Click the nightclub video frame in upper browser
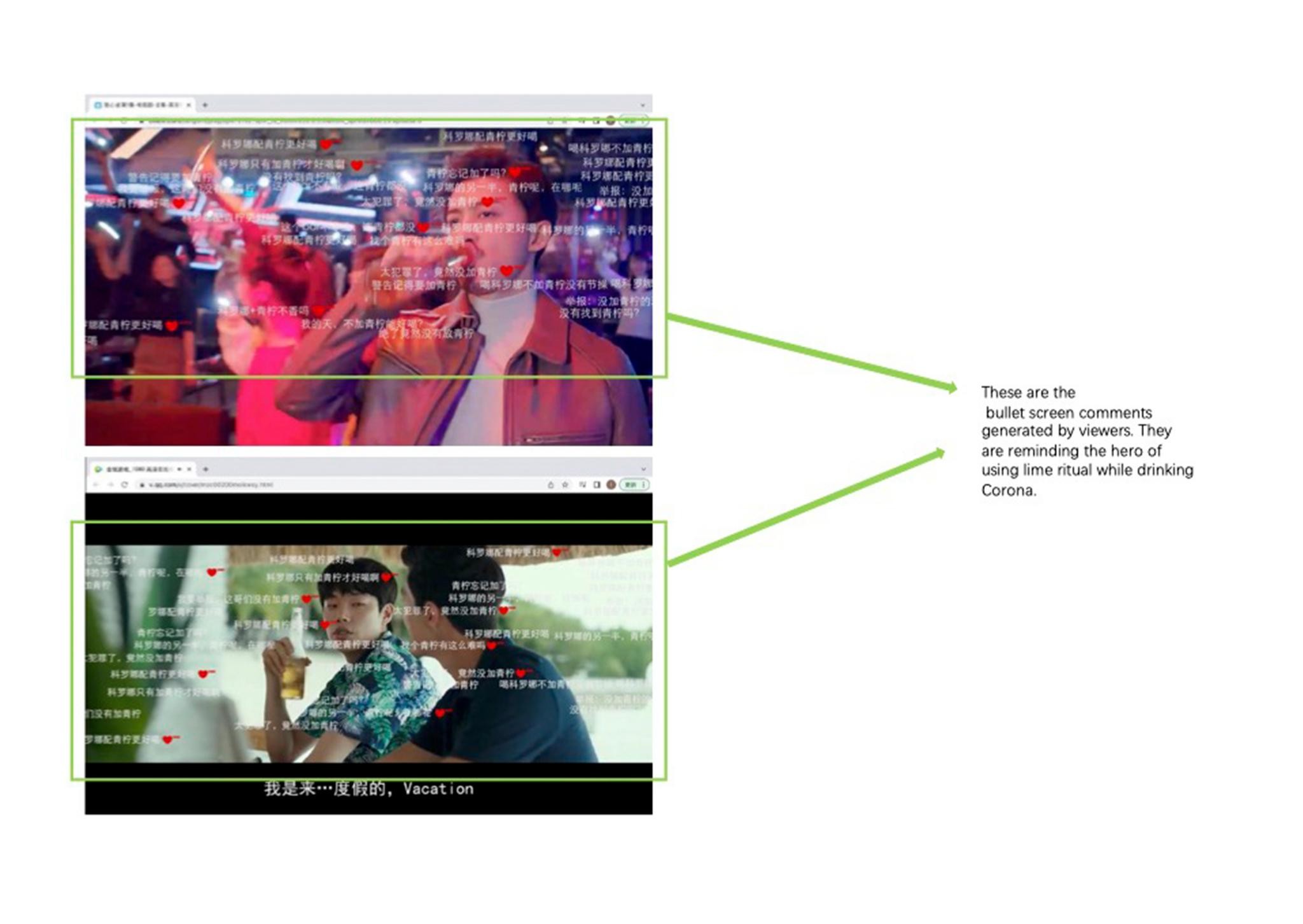 pos(368,286)
